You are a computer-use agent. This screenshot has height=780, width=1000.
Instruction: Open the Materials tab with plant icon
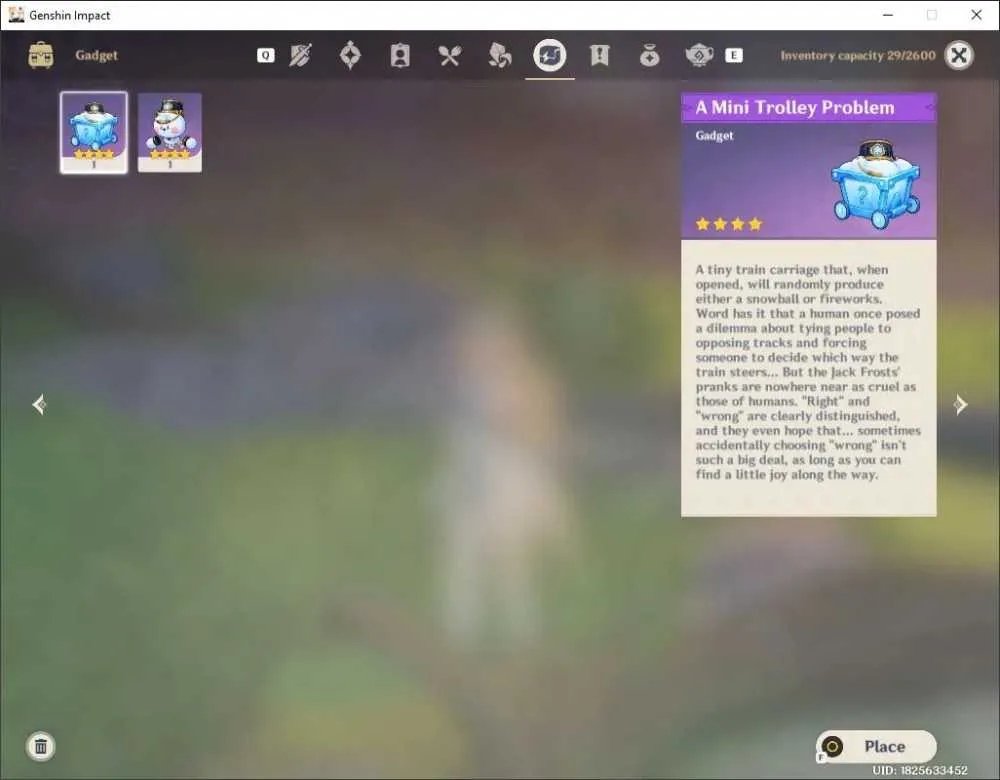pyautogui.click(x=499, y=55)
